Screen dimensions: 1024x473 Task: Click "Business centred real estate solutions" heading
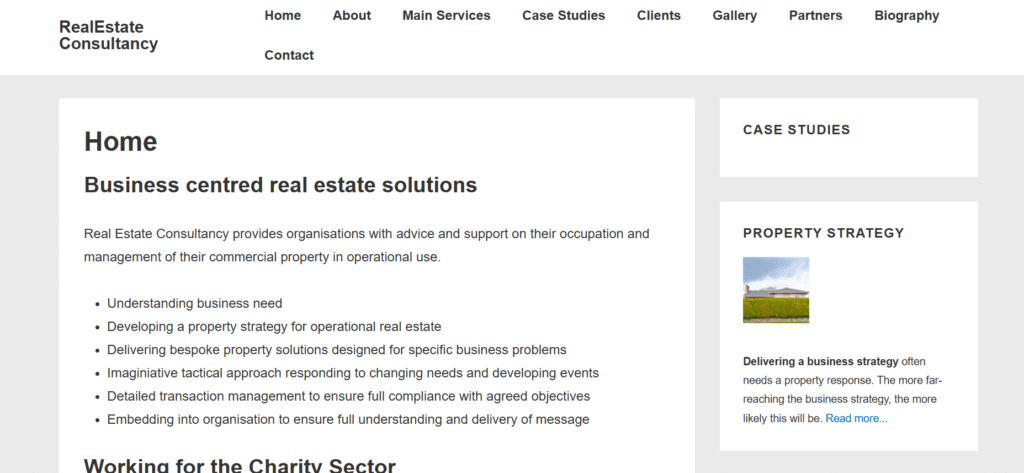pyautogui.click(x=280, y=185)
